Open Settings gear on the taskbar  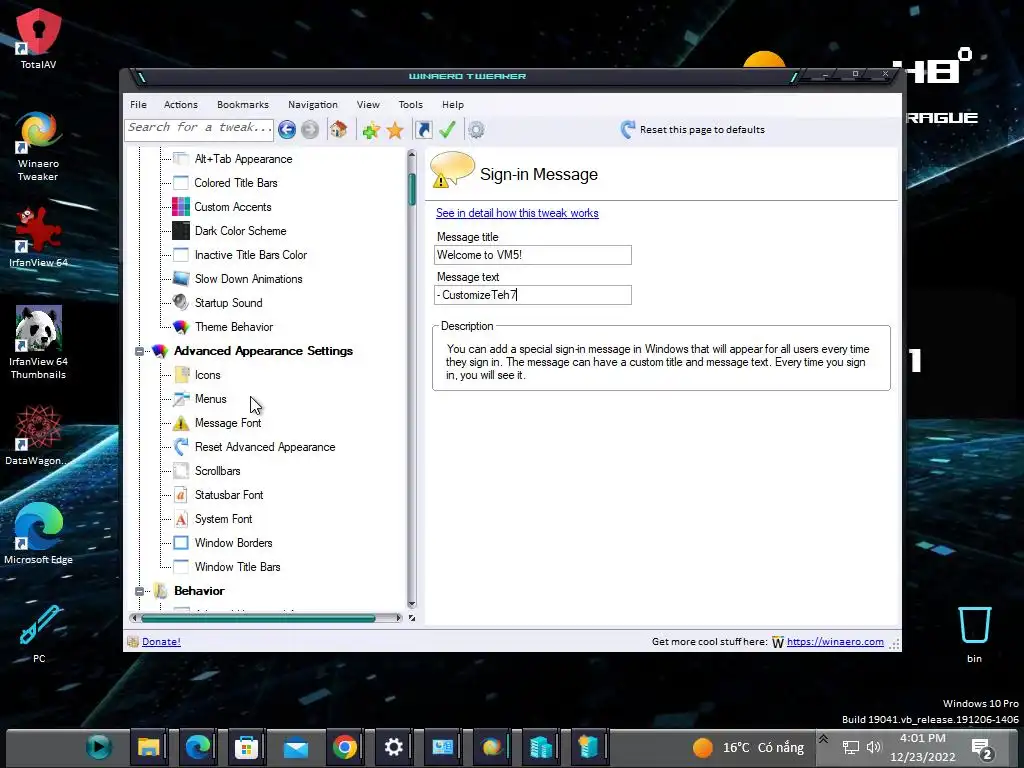pos(393,746)
